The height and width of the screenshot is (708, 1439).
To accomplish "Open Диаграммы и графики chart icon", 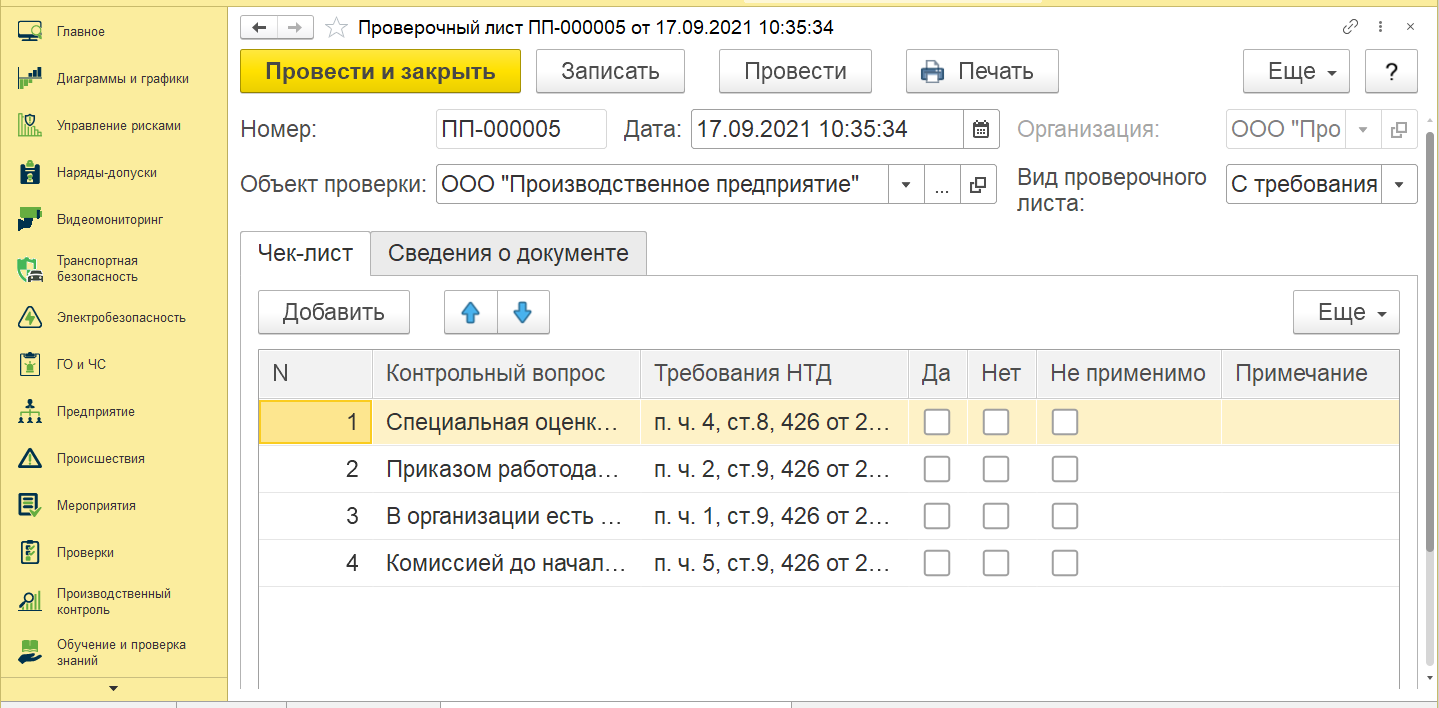I will [30, 78].
